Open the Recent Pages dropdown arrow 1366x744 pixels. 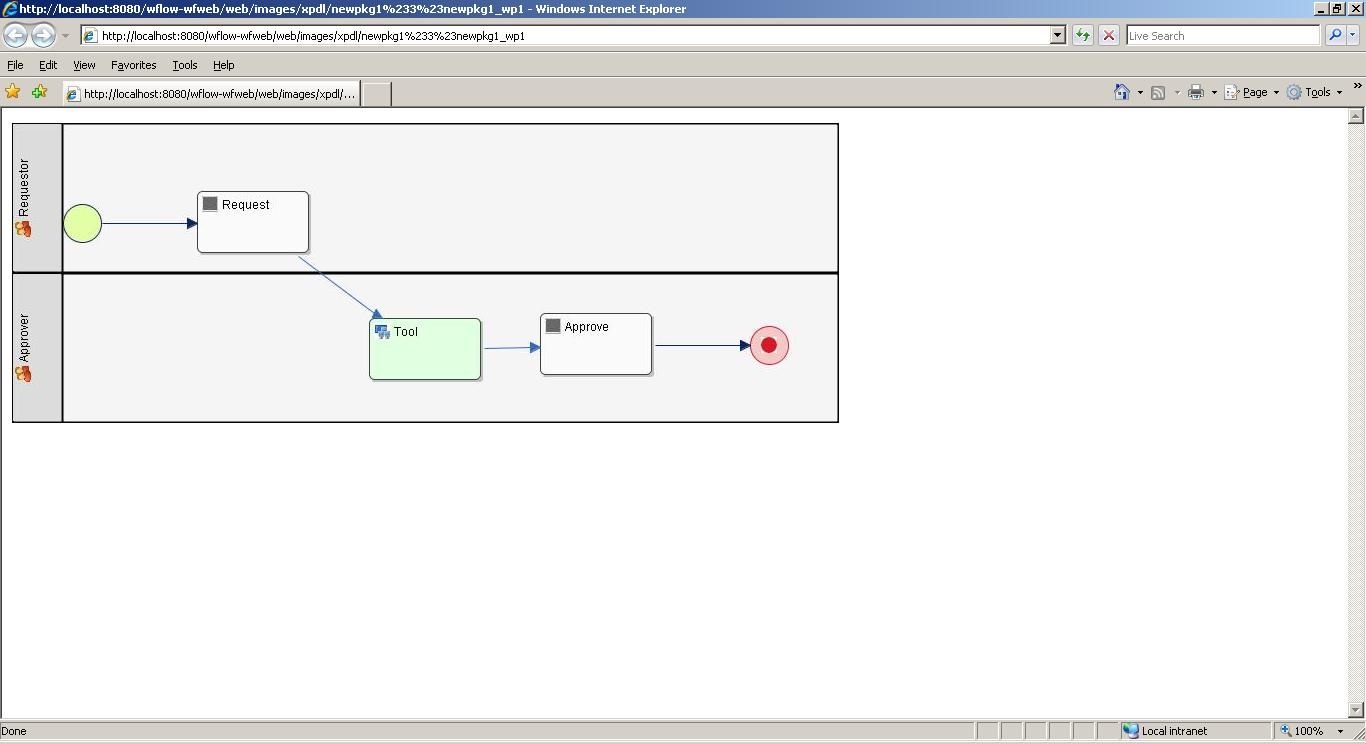coord(65,35)
